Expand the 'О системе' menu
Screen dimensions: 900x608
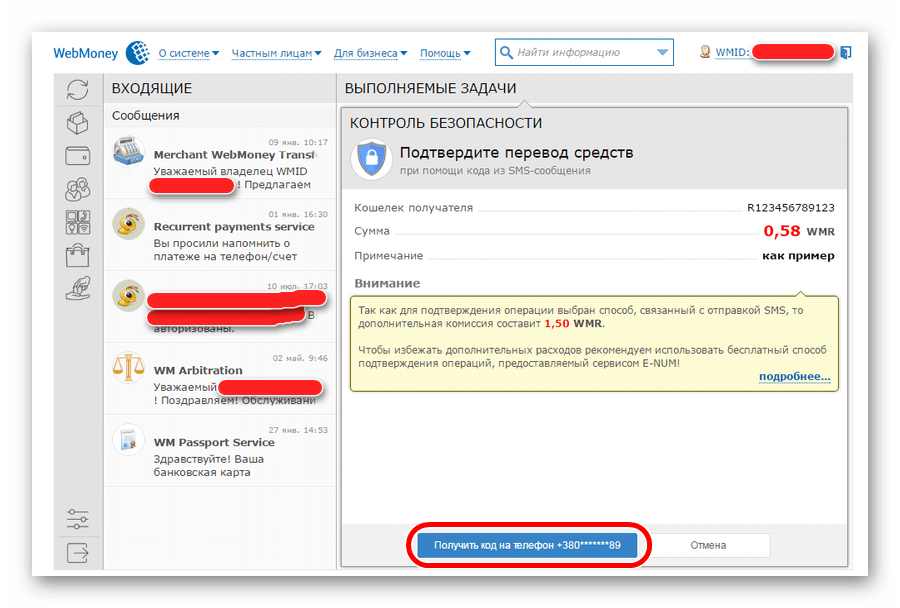point(190,53)
